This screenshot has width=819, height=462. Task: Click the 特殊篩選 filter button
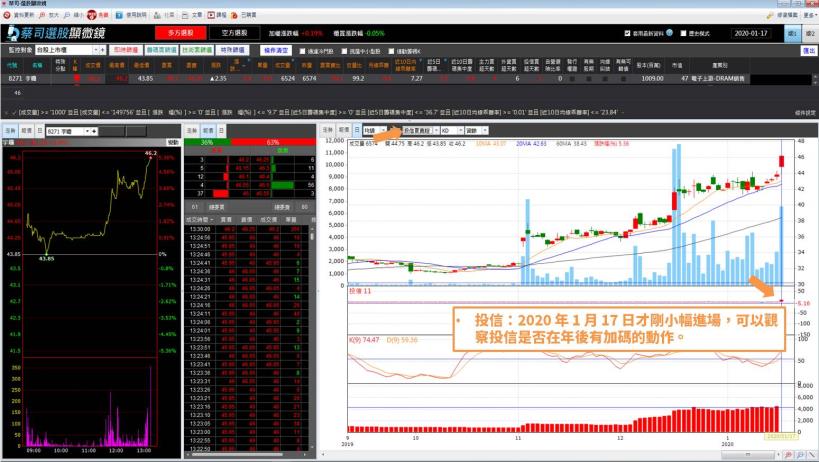[x=232, y=50]
